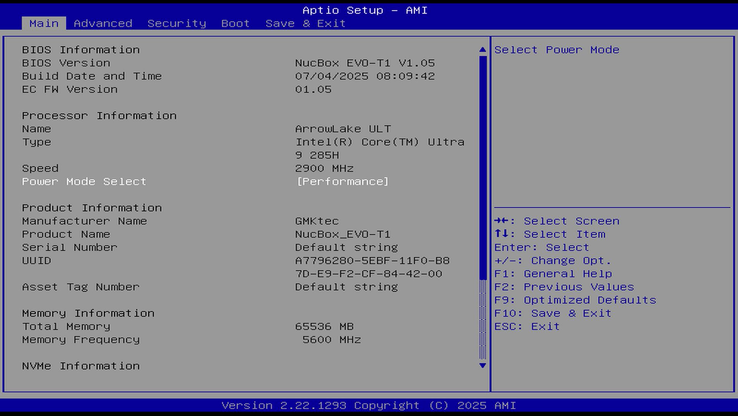Viewport: 738px width, 416px height.
Task: Click the F10: Save & Exit hint
Action: [553, 313]
